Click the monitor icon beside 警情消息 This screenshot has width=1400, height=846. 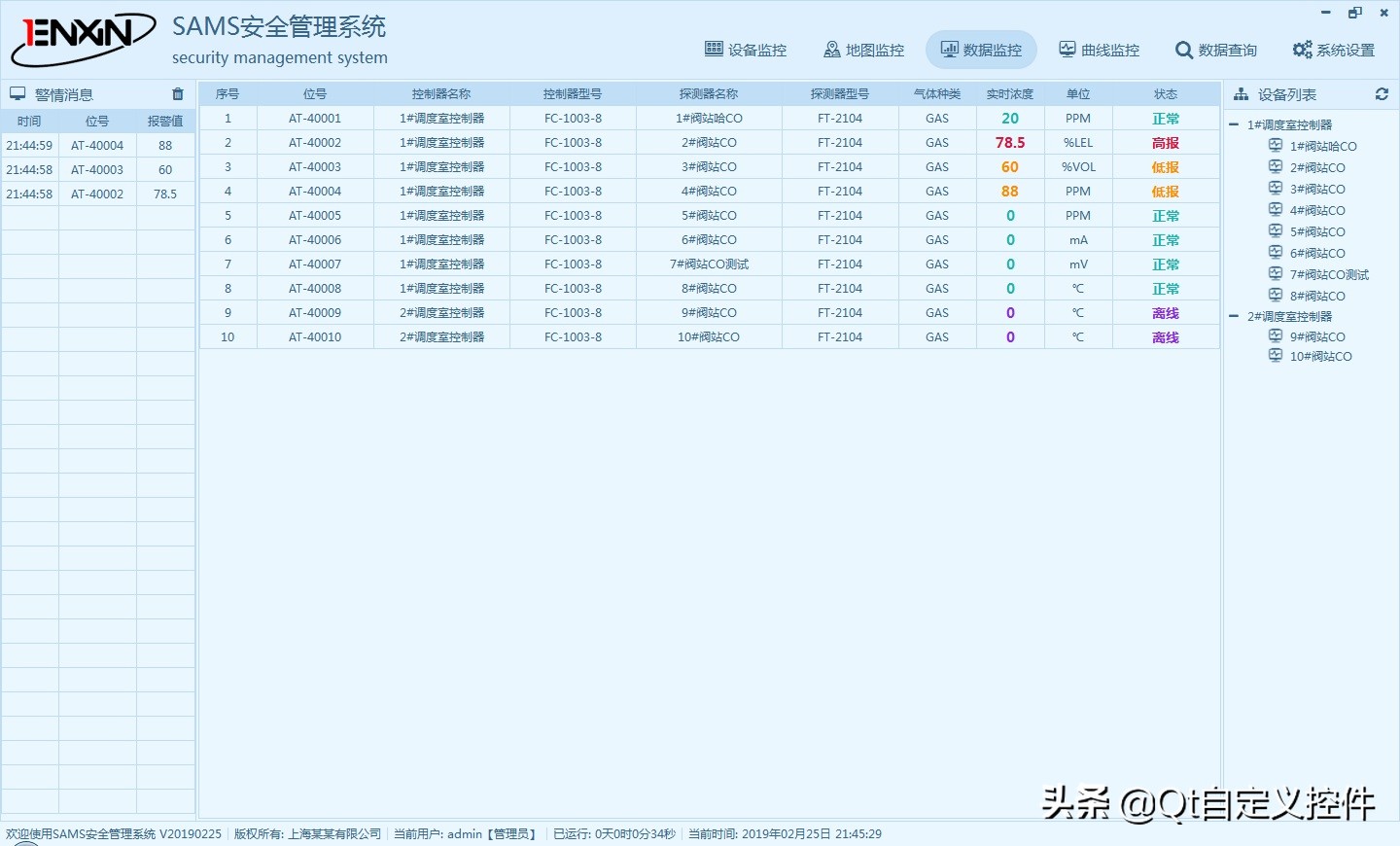tap(17, 93)
